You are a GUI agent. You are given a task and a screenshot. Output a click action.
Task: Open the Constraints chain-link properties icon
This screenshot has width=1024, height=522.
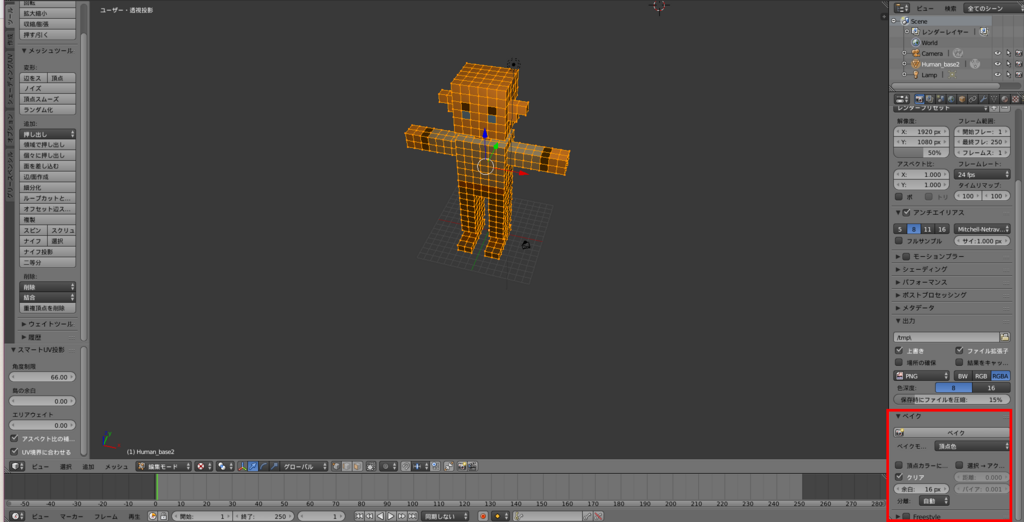(x=972, y=99)
